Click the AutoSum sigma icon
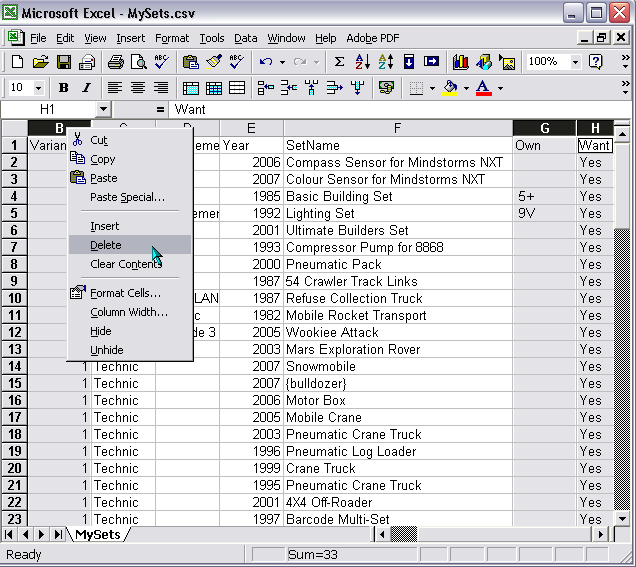The height and width of the screenshot is (567, 636). [x=339, y=62]
